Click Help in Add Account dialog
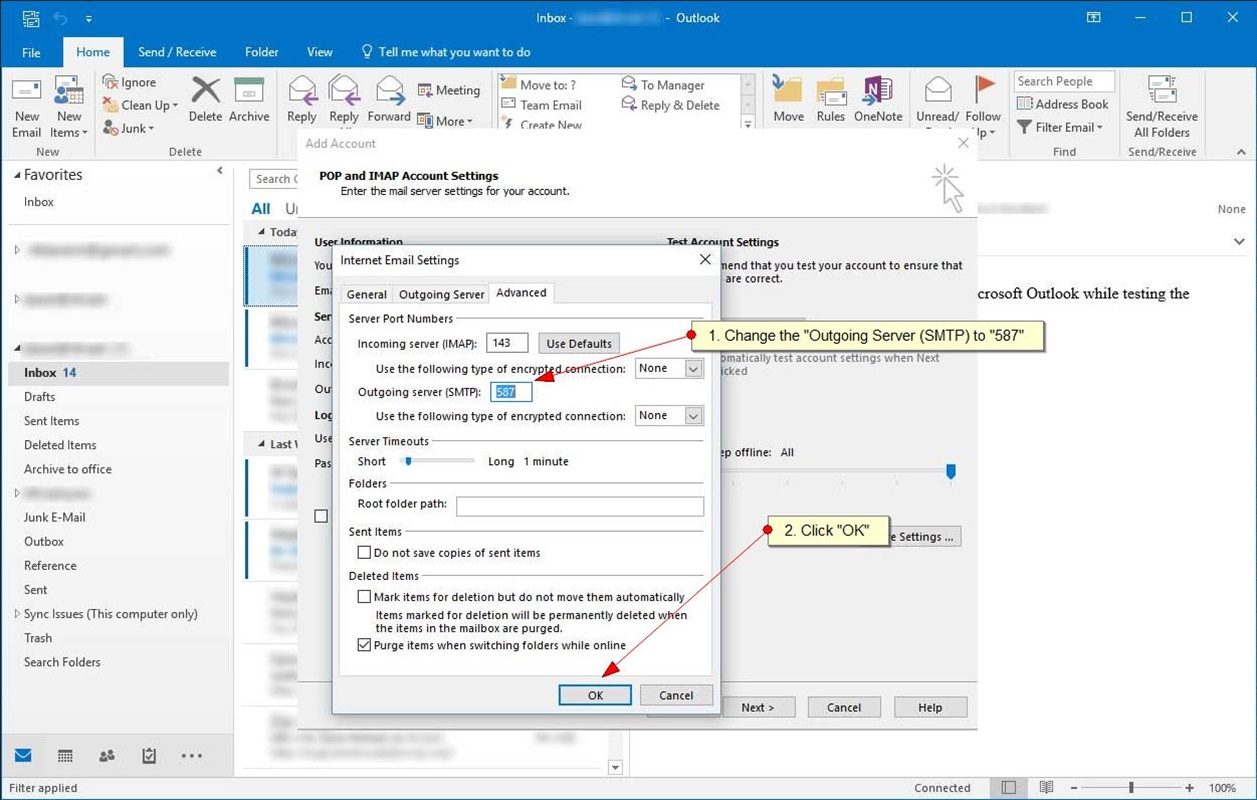 (x=930, y=707)
